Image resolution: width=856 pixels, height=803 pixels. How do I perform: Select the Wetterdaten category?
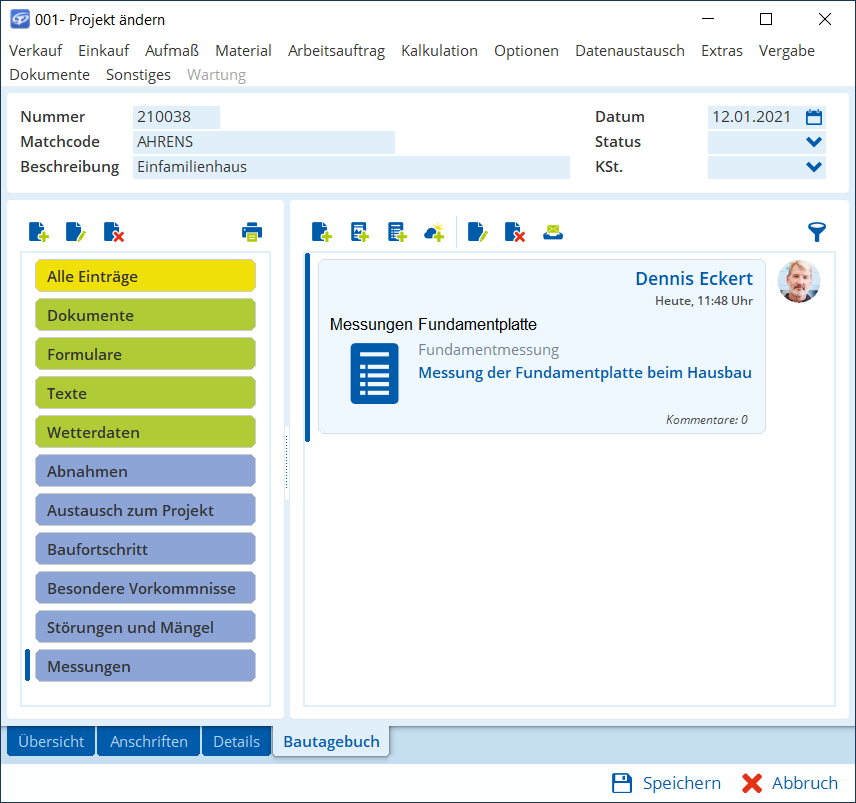click(145, 432)
